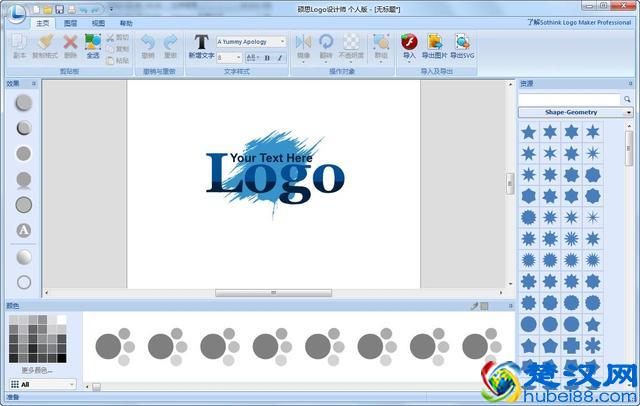The width and height of the screenshot is (640, 406).
Task: Pick the cross plus shape
Action: pos(571,346)
